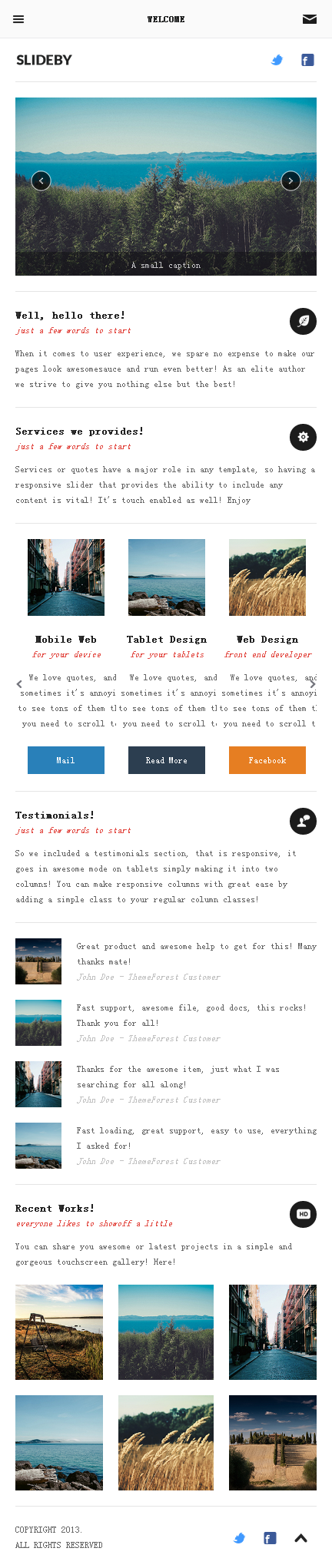Click the leaf icon next to hello heading
Screen dimensions: 332x1568
303,321
